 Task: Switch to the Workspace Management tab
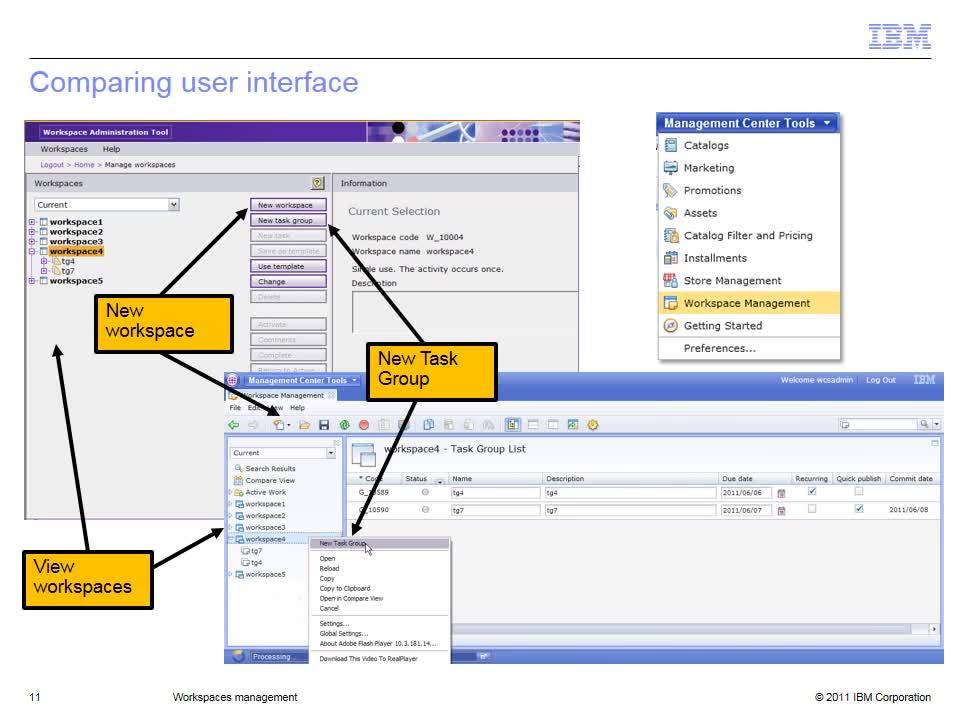pos(282,396)
